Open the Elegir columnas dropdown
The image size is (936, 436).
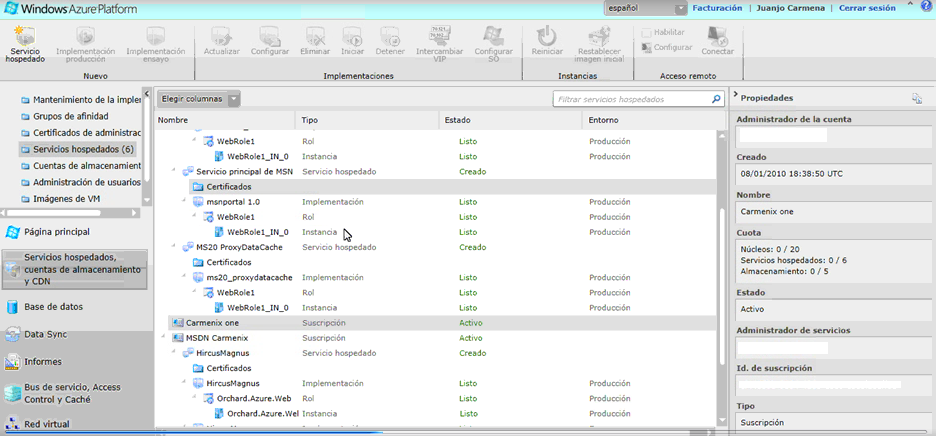[199, 99]
